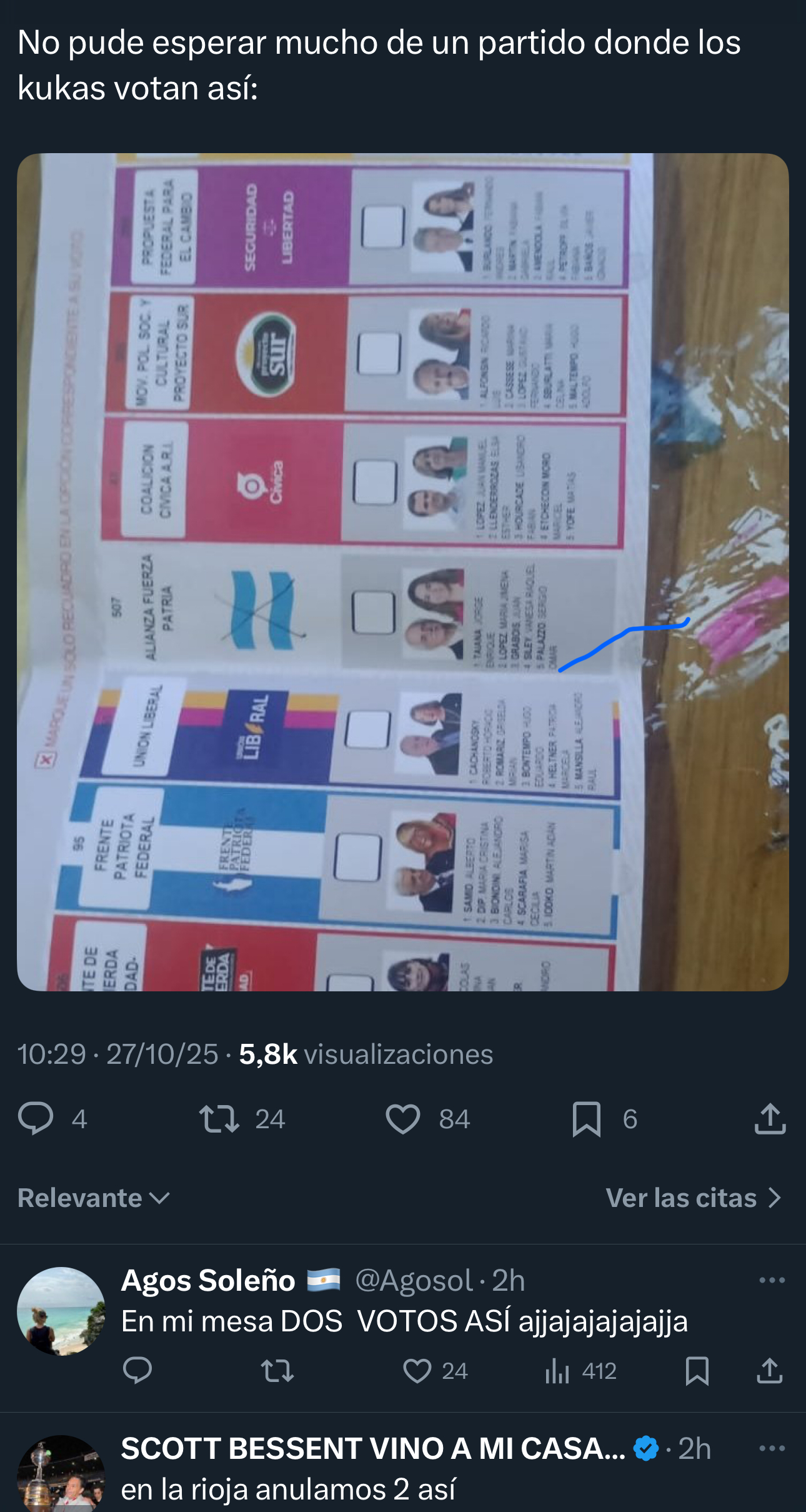Open more options for Agos Soleño's reply
Image resolution: width=806 pixels, height=1512 pixels.
coord(772,1280)
